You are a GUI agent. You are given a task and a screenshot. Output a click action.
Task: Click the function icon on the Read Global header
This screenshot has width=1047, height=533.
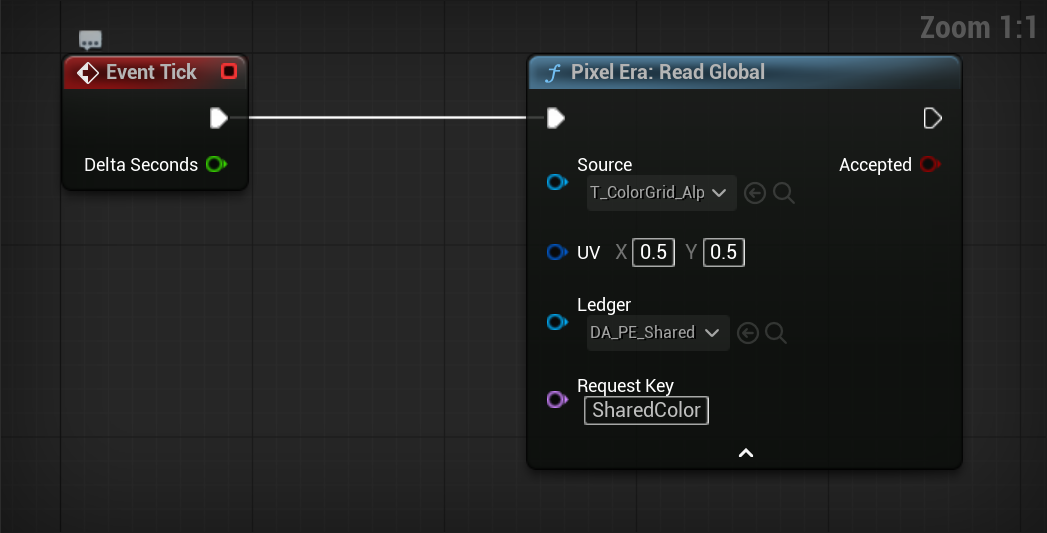pos(553,72)
